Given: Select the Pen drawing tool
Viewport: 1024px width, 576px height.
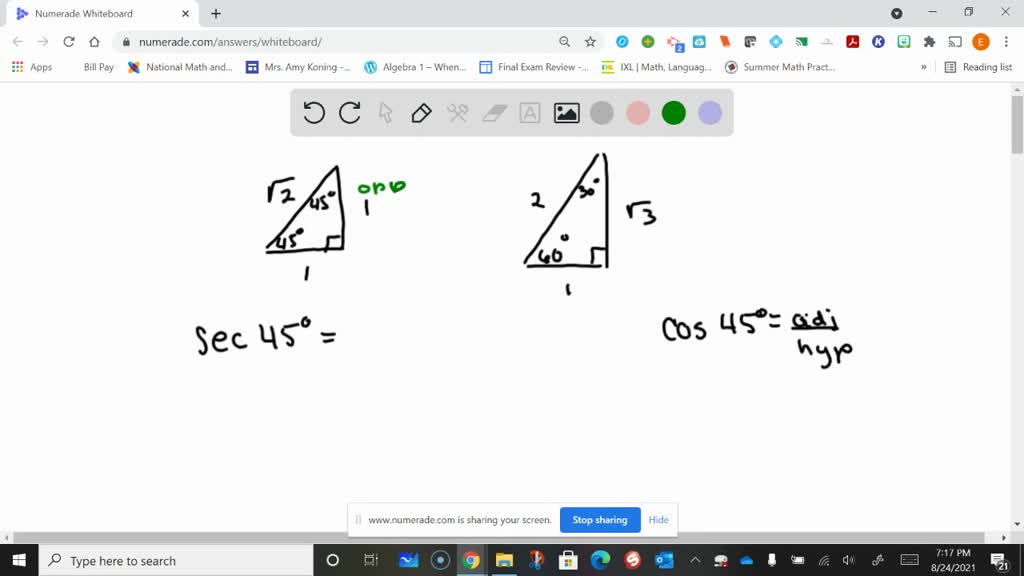Looking at the screenshot, I should click(x=420, y=113).
